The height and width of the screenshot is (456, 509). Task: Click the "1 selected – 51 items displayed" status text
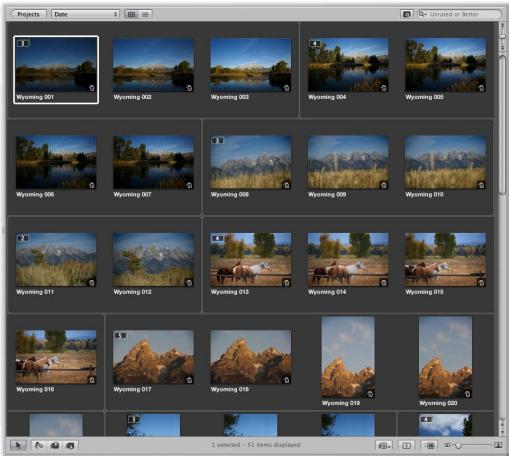point(256,445)
